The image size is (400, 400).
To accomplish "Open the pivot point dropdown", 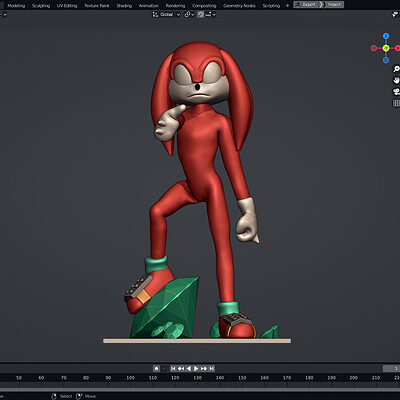I will point(189,14).
